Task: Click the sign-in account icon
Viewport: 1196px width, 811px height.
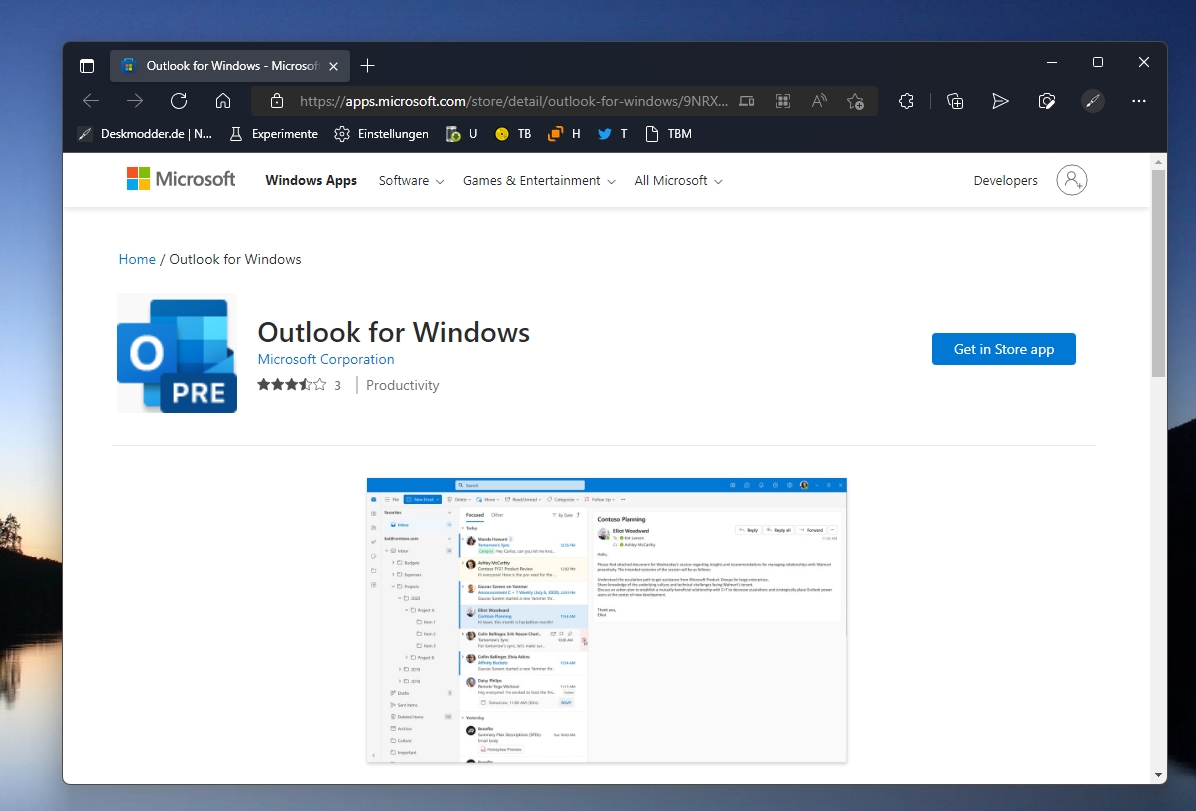Action: 1072,180
